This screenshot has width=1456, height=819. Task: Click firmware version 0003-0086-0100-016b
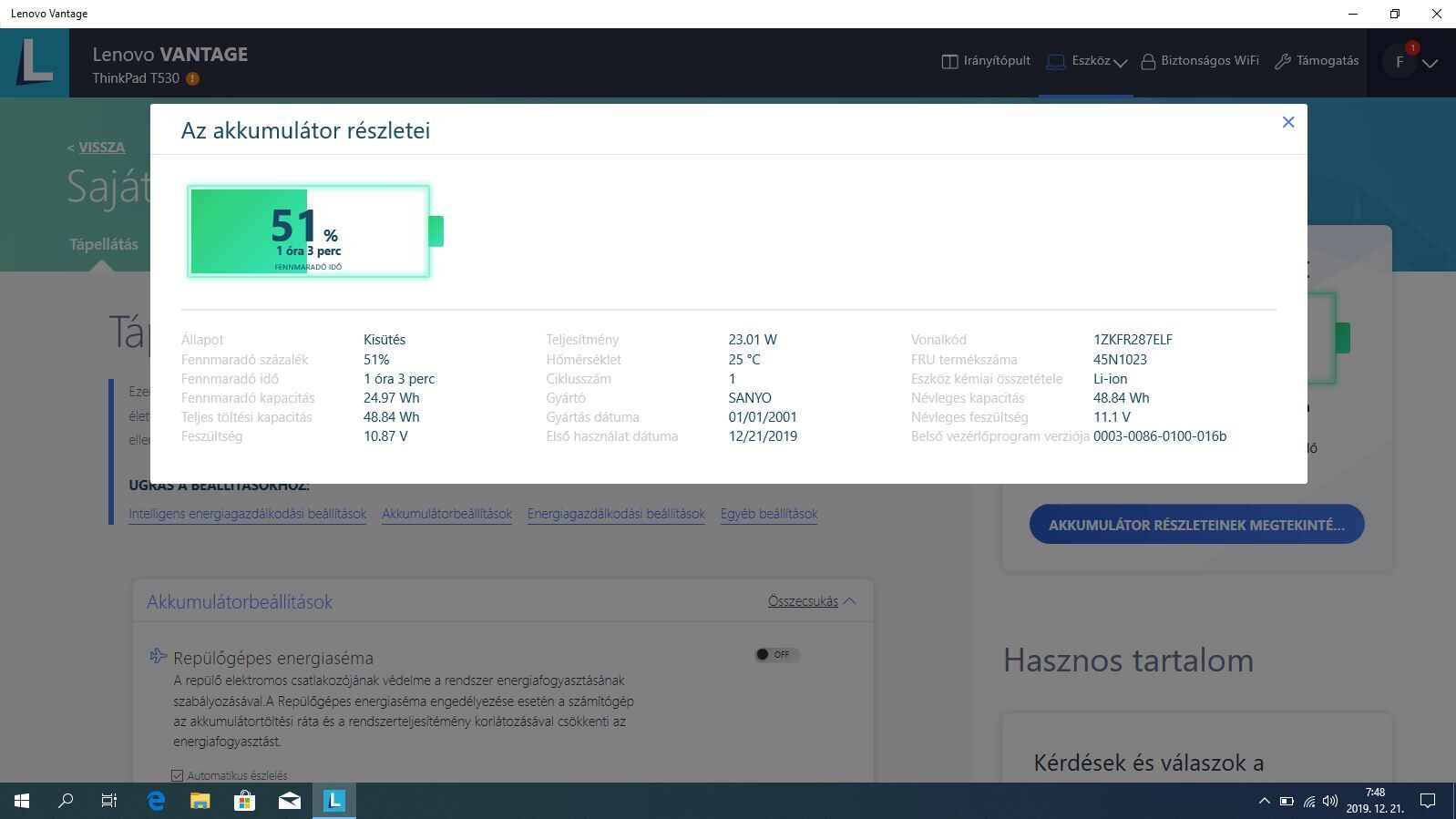coord(1160,436)
